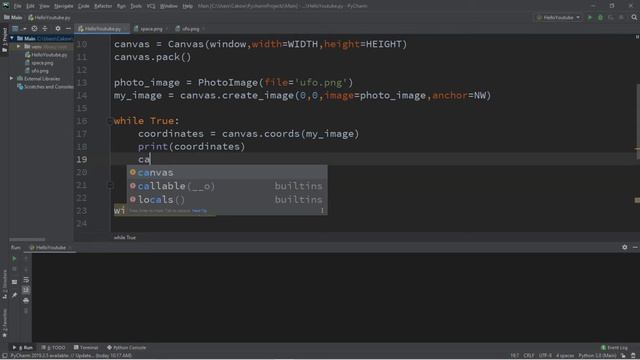This screenshot has height=360, width=640.
Task: Open the File menu
Action: point(18,6)
